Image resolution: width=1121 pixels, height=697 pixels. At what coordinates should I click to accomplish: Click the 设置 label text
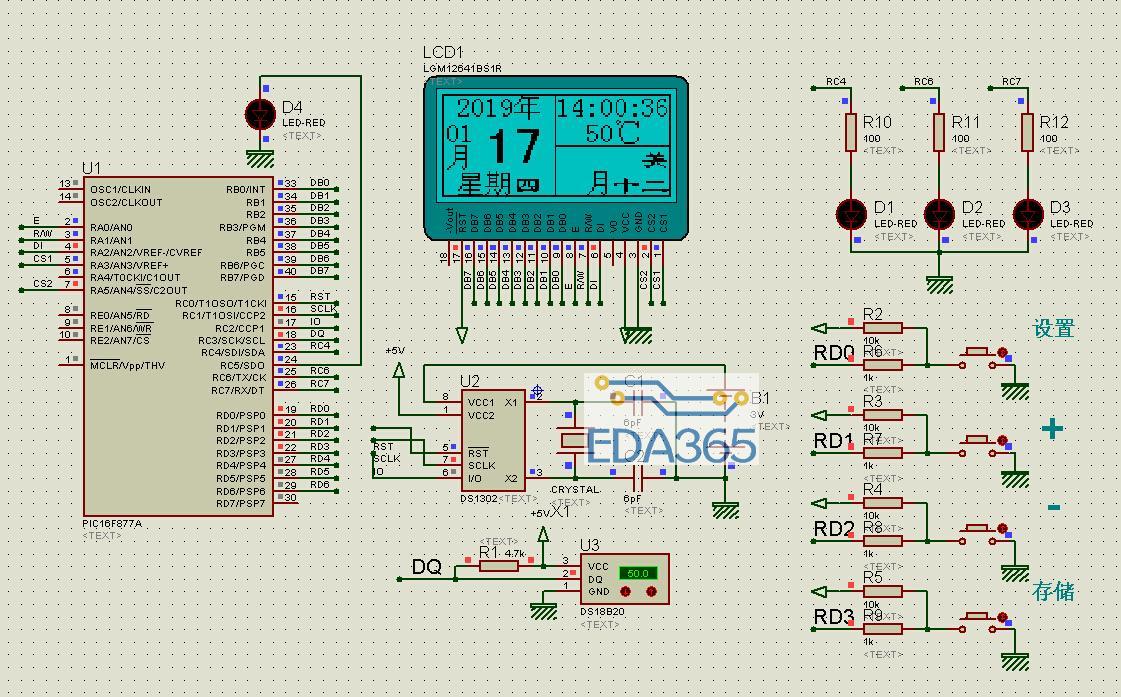(x=1054, y=329)
